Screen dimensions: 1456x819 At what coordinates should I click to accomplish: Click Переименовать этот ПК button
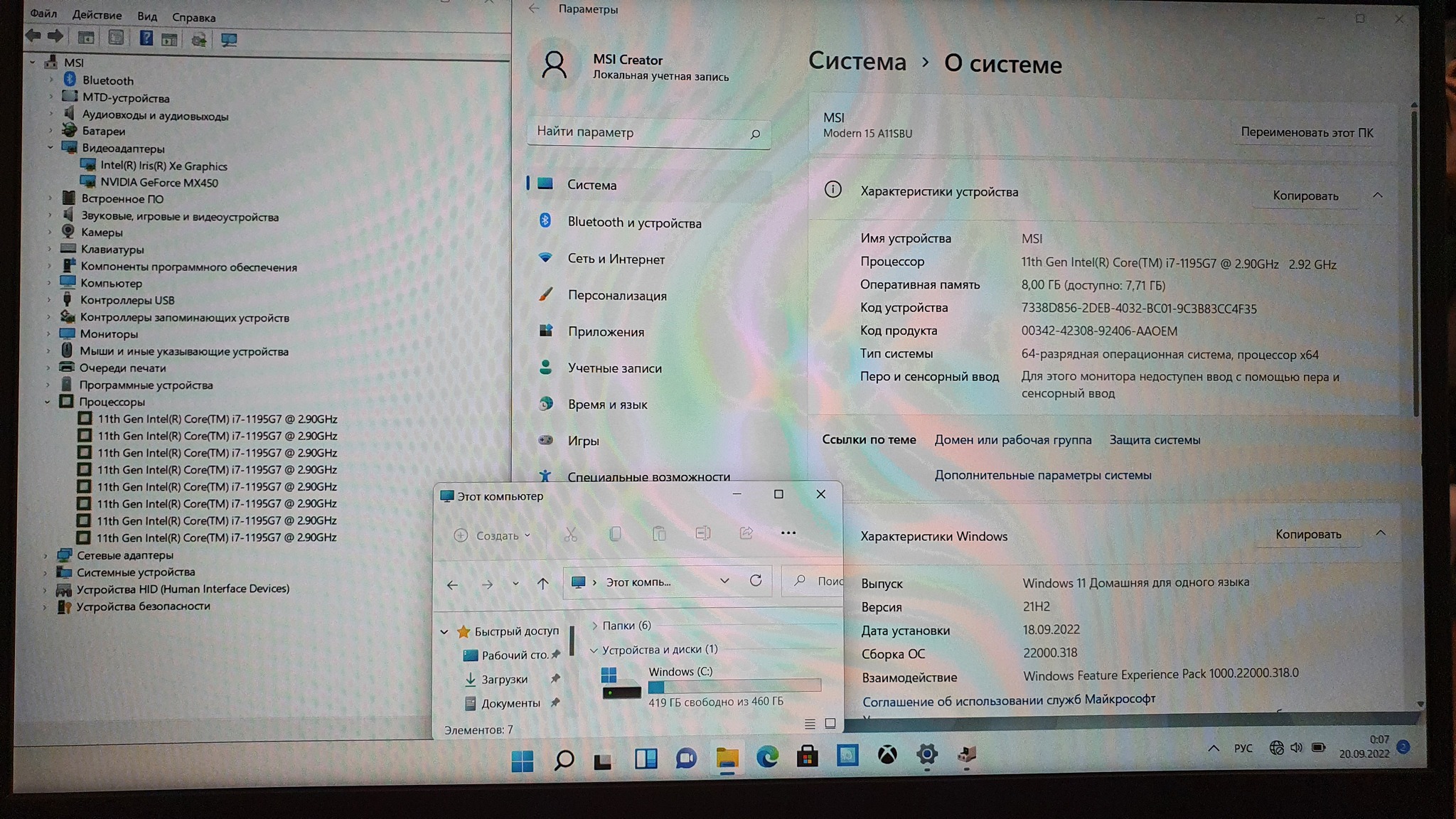coord(1307,132)
